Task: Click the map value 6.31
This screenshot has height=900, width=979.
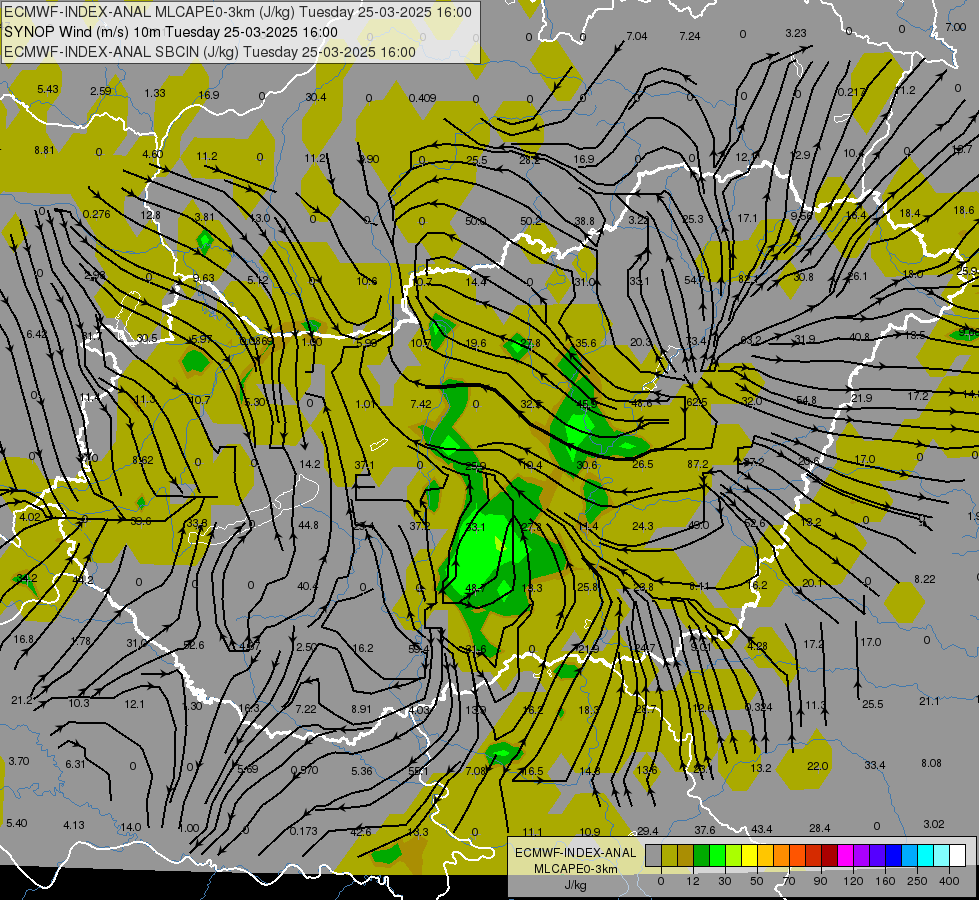Action: (x=76, y=764)
